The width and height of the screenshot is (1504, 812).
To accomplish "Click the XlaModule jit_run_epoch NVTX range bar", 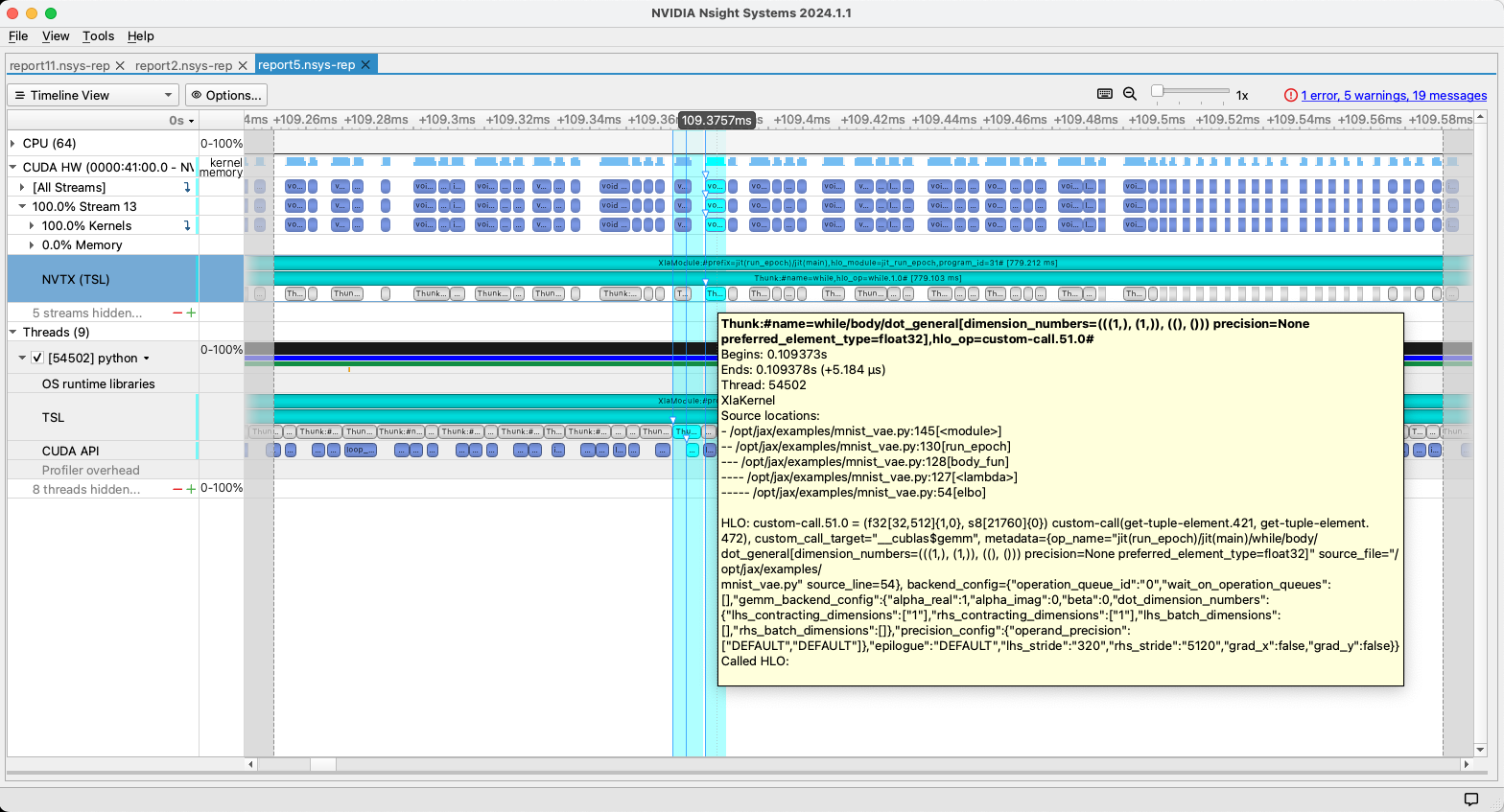I will (x=858, y=263).
